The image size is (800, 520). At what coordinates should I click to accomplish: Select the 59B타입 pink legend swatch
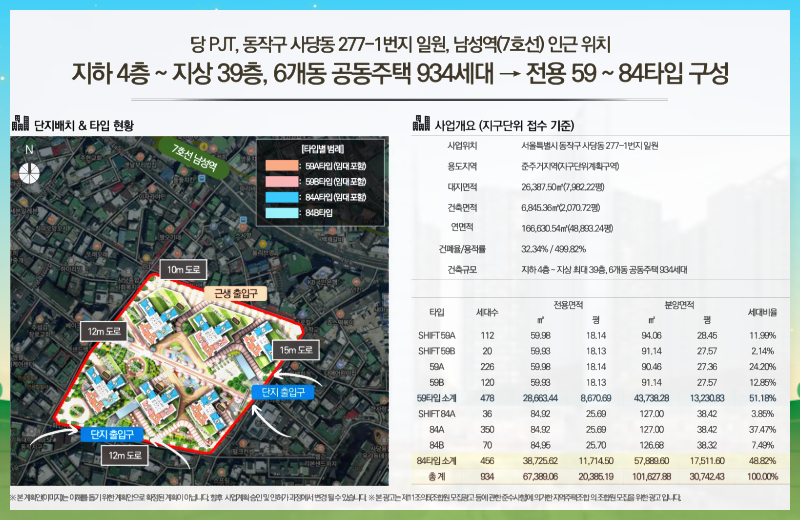pyautogui.click(x=282, y=182)
